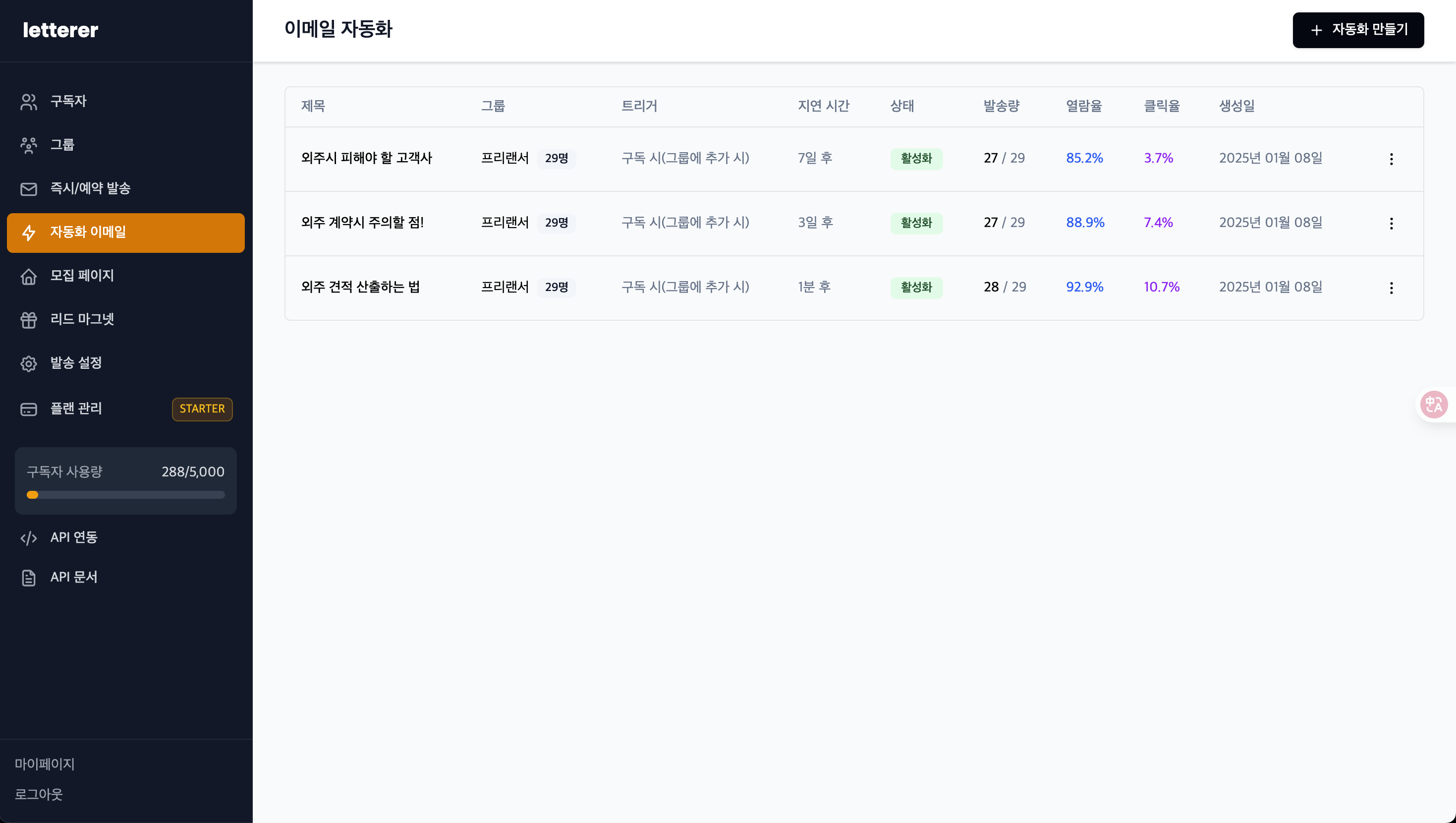
Task: Click the 10.7% click rate value
Action: 1162,288
